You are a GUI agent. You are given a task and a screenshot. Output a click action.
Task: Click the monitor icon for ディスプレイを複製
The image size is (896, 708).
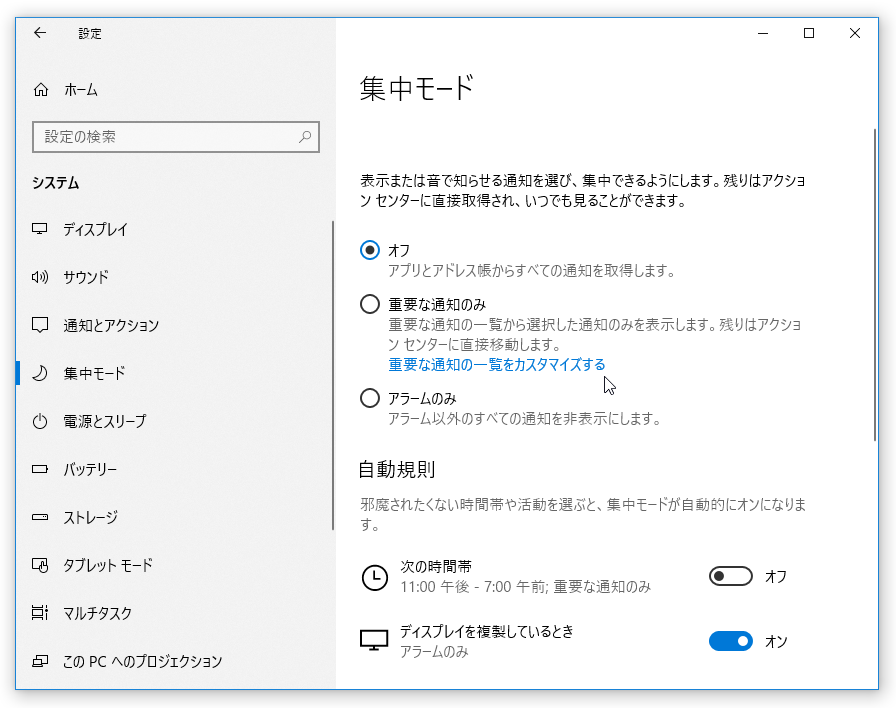[374, 641]
